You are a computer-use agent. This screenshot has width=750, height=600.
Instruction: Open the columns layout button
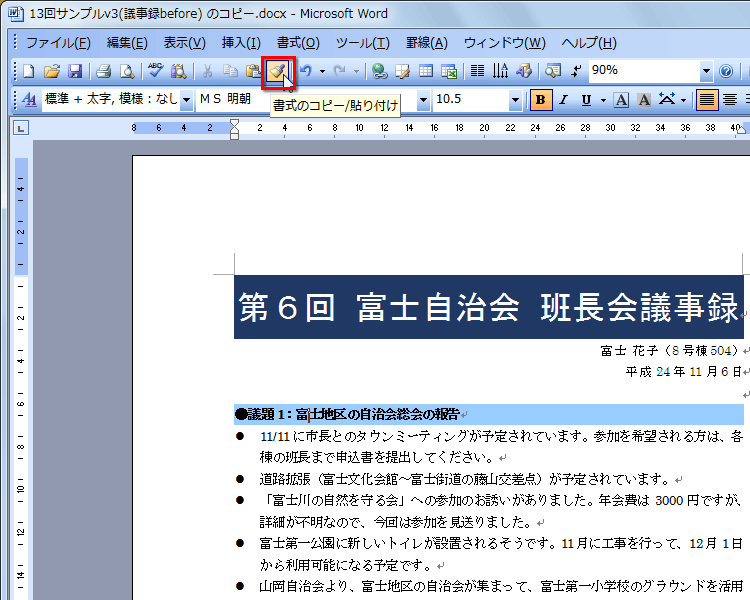coord(477,72)
